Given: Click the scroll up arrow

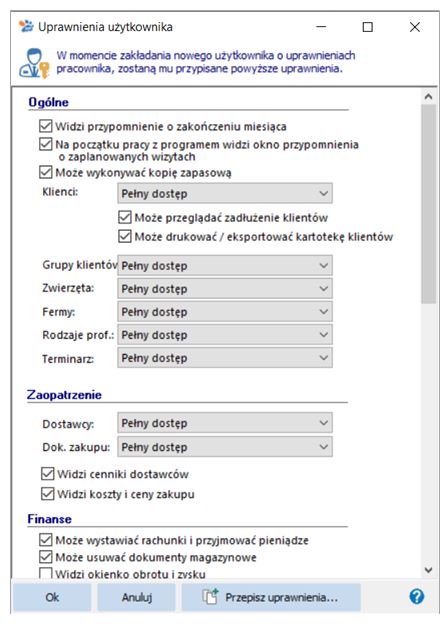Looking at the screenshot, I should [x=428, y=96].
